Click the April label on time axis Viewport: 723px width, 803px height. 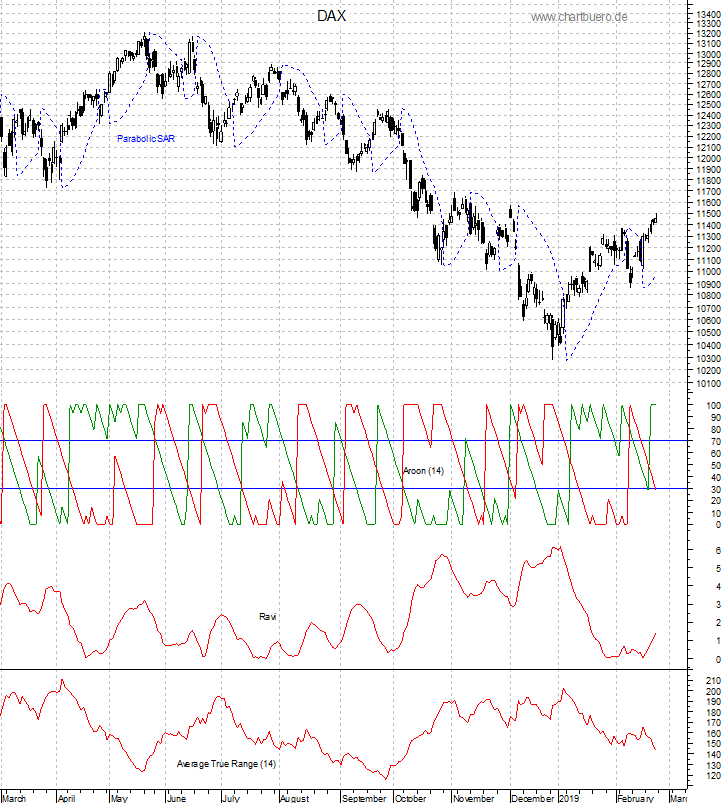[x=67, y=798]
